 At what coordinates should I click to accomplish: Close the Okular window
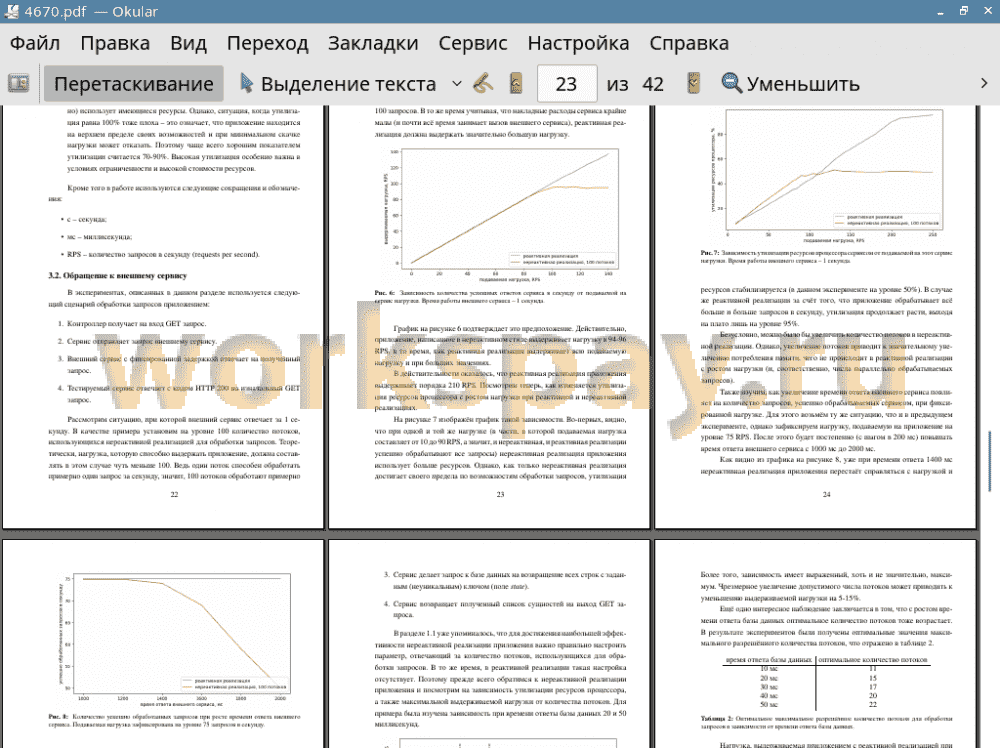pos(987,11)
